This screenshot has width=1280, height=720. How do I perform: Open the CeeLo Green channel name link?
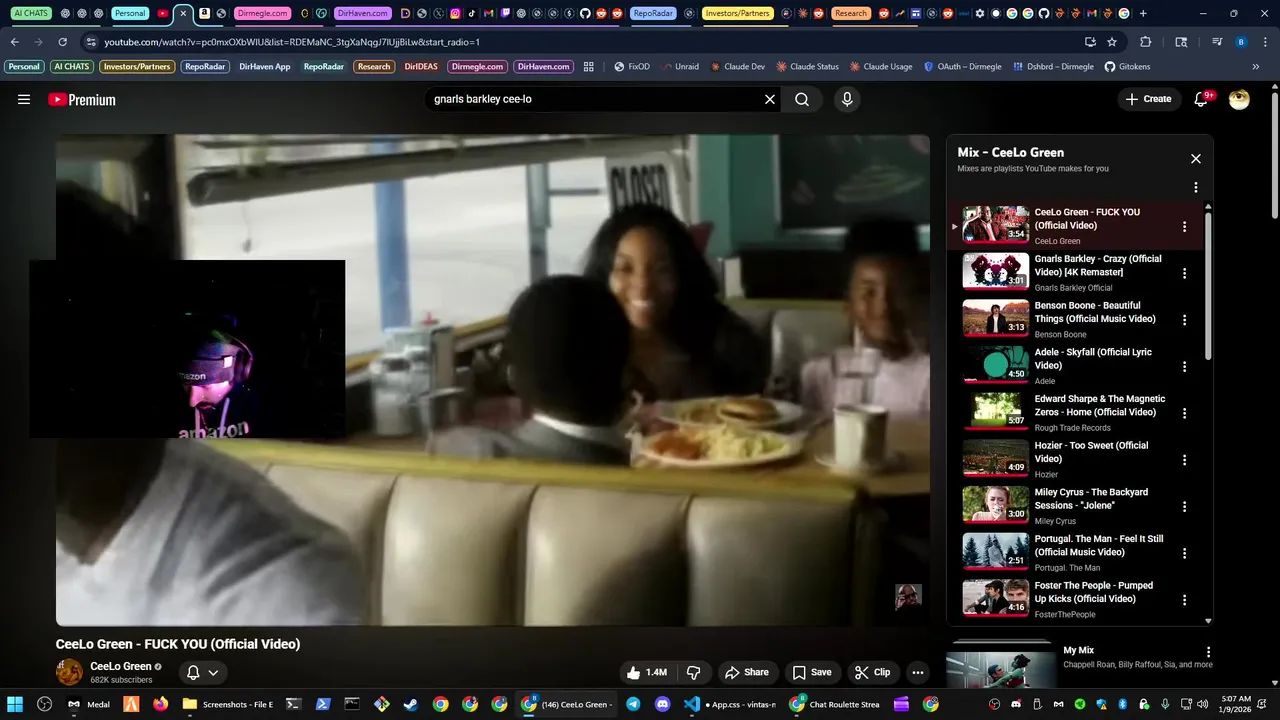coord(121,666)
